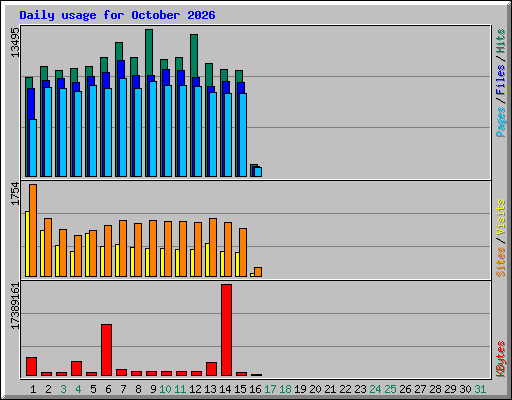Click day 19 on the x-axis

(x=300, y=389)
